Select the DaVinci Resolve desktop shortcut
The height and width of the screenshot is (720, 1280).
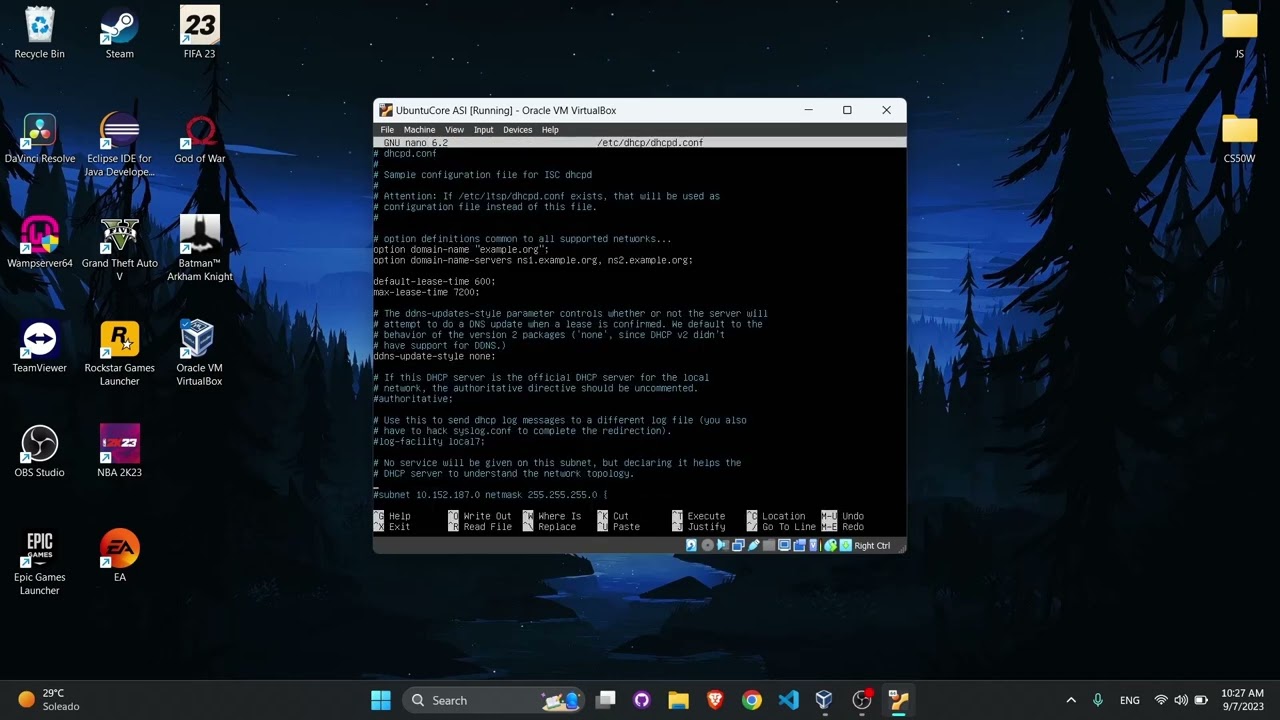coord(39,138)
